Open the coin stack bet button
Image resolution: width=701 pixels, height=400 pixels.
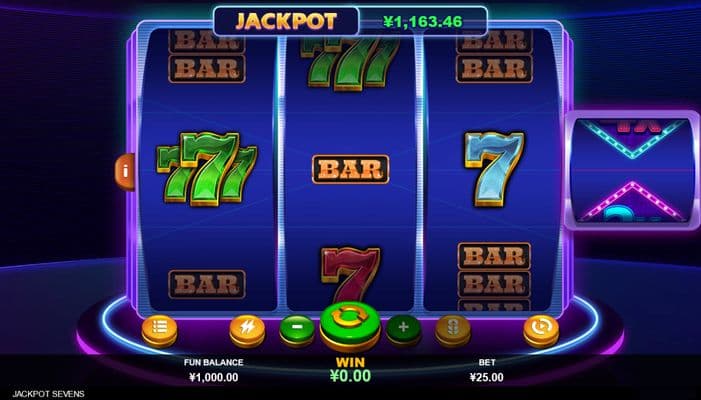453,331
